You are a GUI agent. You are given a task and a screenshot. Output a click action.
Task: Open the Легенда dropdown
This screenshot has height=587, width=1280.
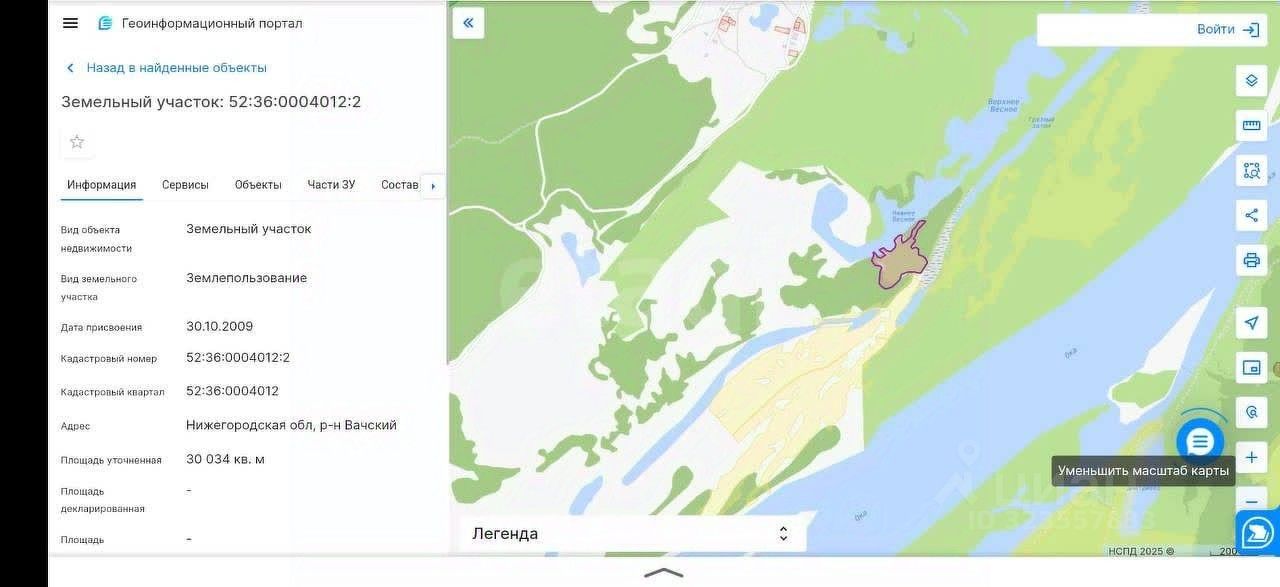point(632,533)
